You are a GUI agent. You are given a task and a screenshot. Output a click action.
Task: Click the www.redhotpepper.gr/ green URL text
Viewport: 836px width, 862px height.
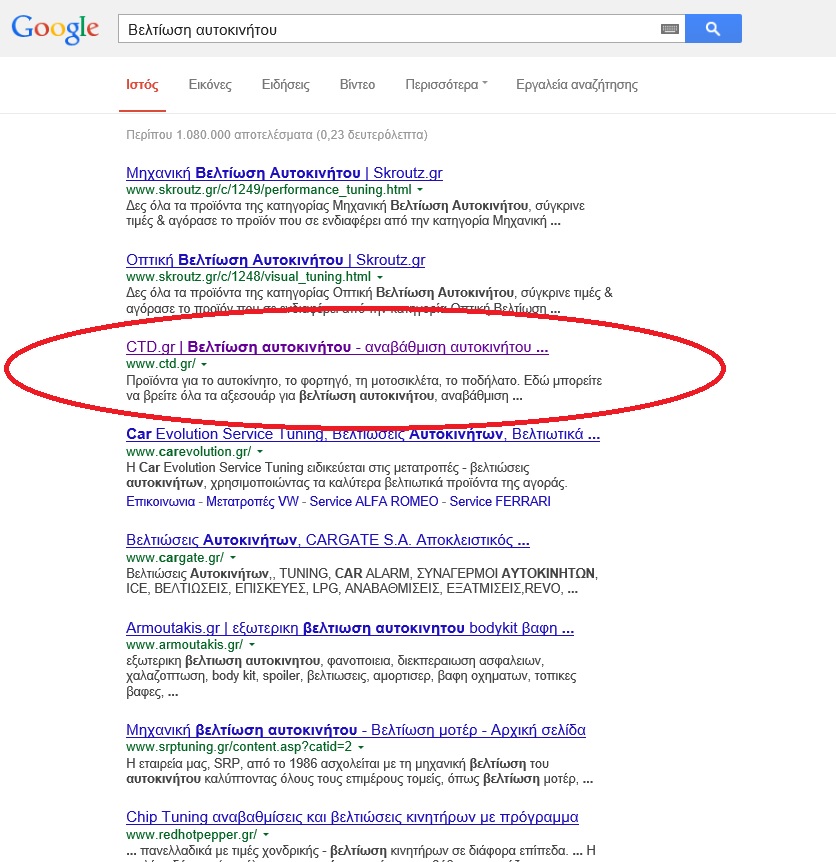point(192,835)
